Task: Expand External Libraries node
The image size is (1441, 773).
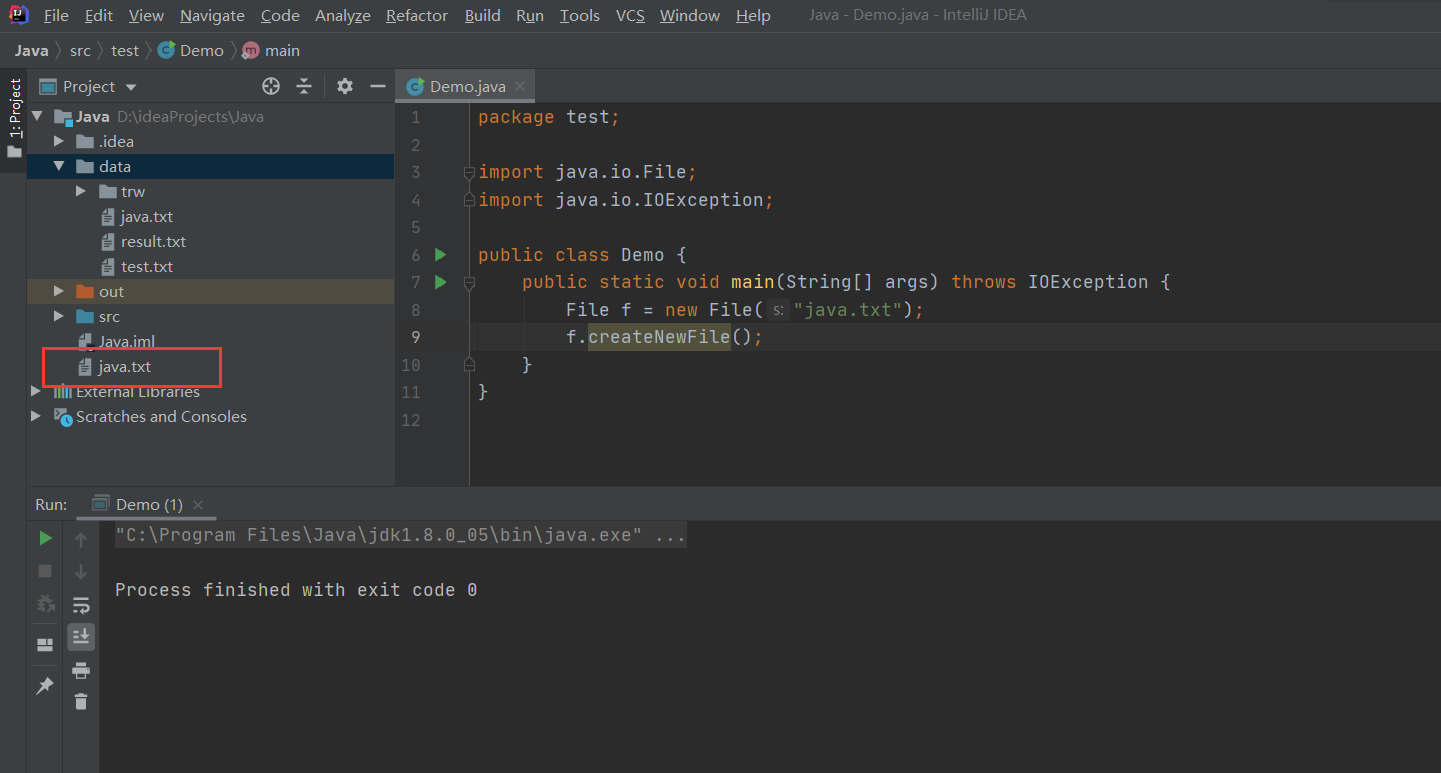Action: coord(37,391)
